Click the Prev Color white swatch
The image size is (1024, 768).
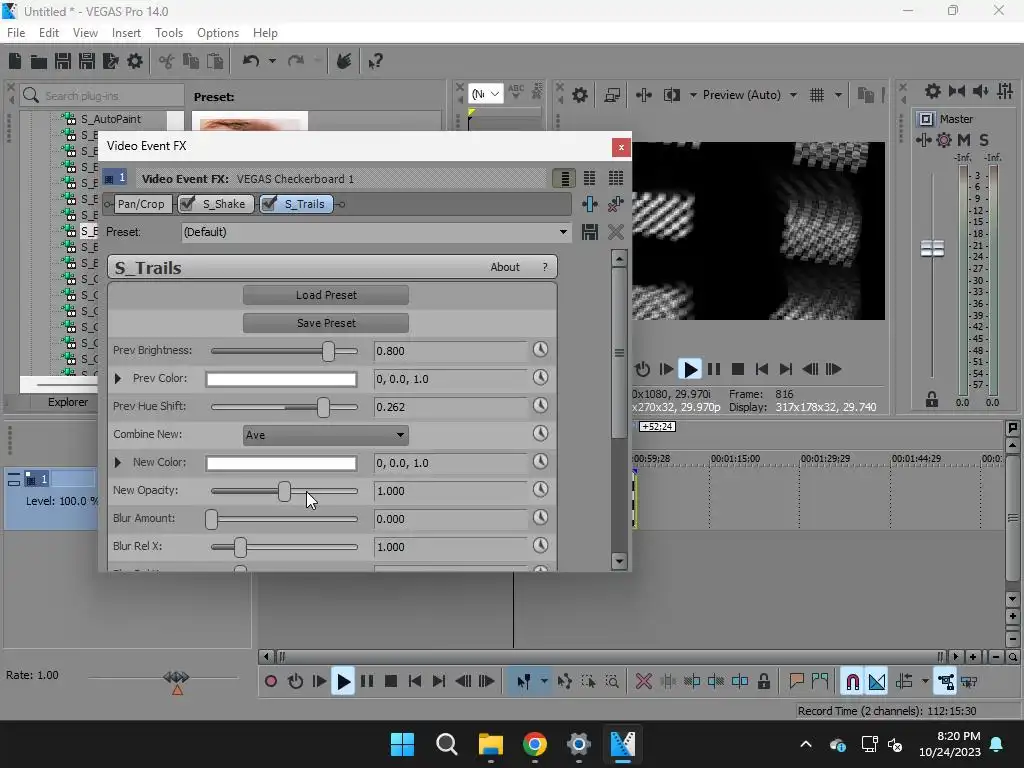tap(281, 379)
